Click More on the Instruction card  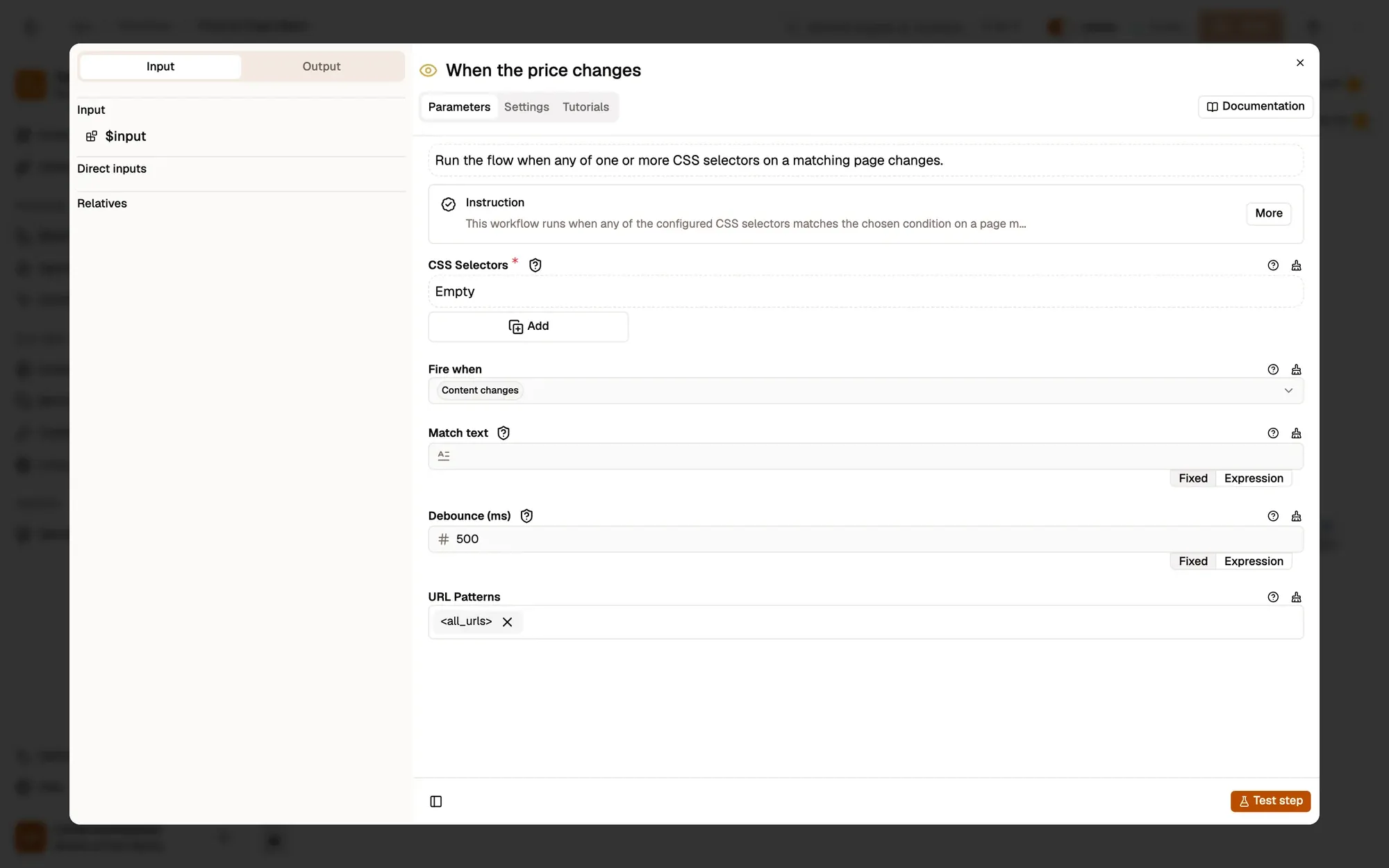1268,213
